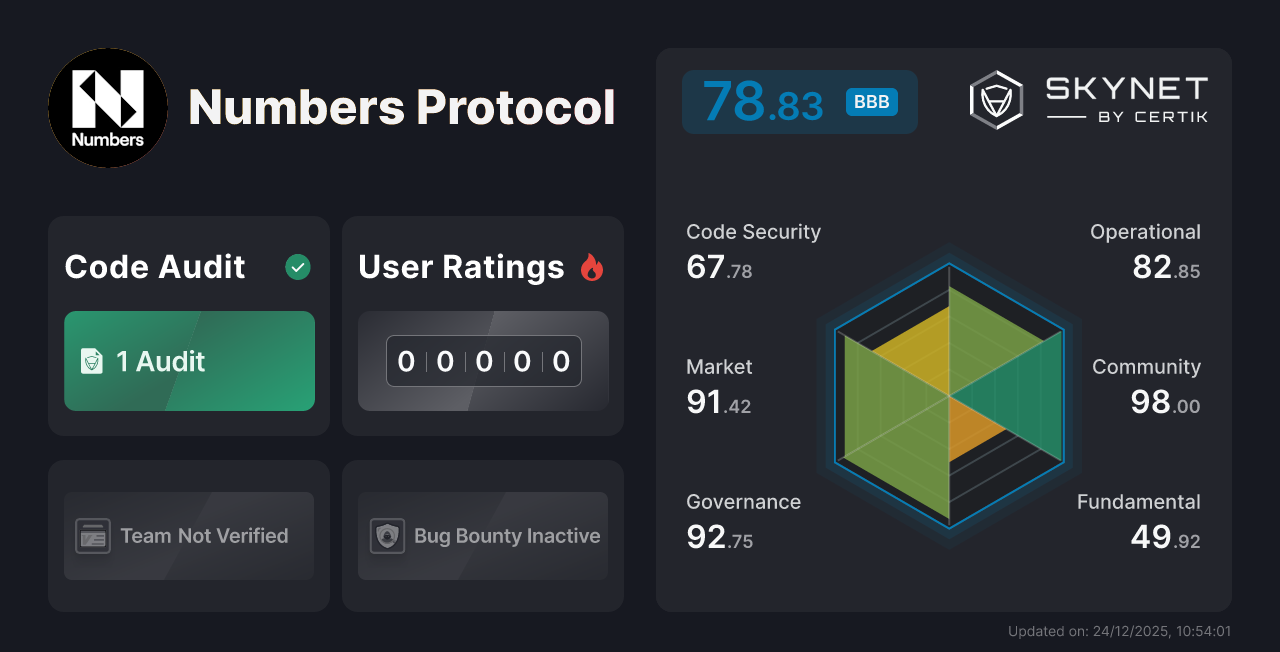Click the Team Not Verified button
The height and width of the screenshot is (652, 1280).
(x=189, y=536)
